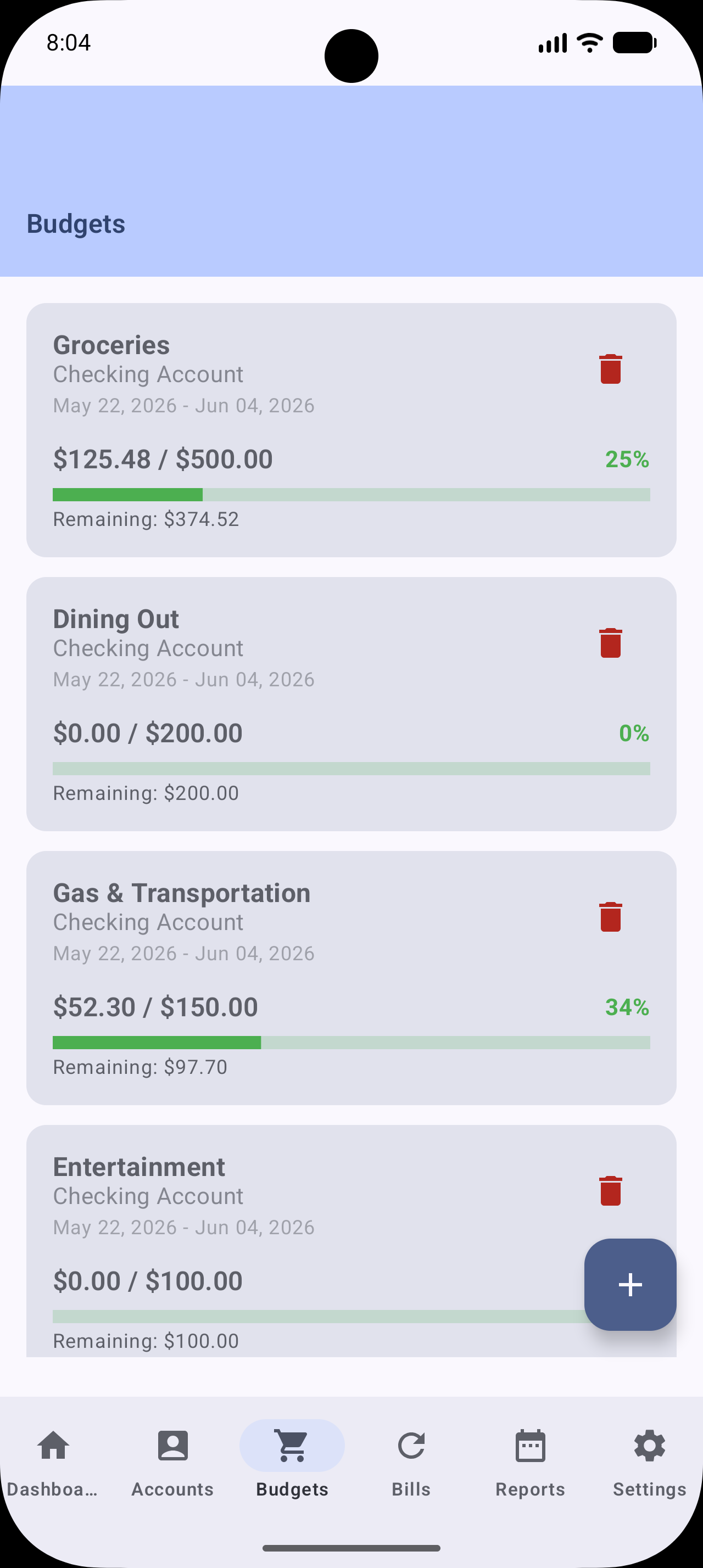Open the Dining Out budget title
The height and width of the screenshot is (1568, 703).
pyautogui.click(x=116, y=619)
